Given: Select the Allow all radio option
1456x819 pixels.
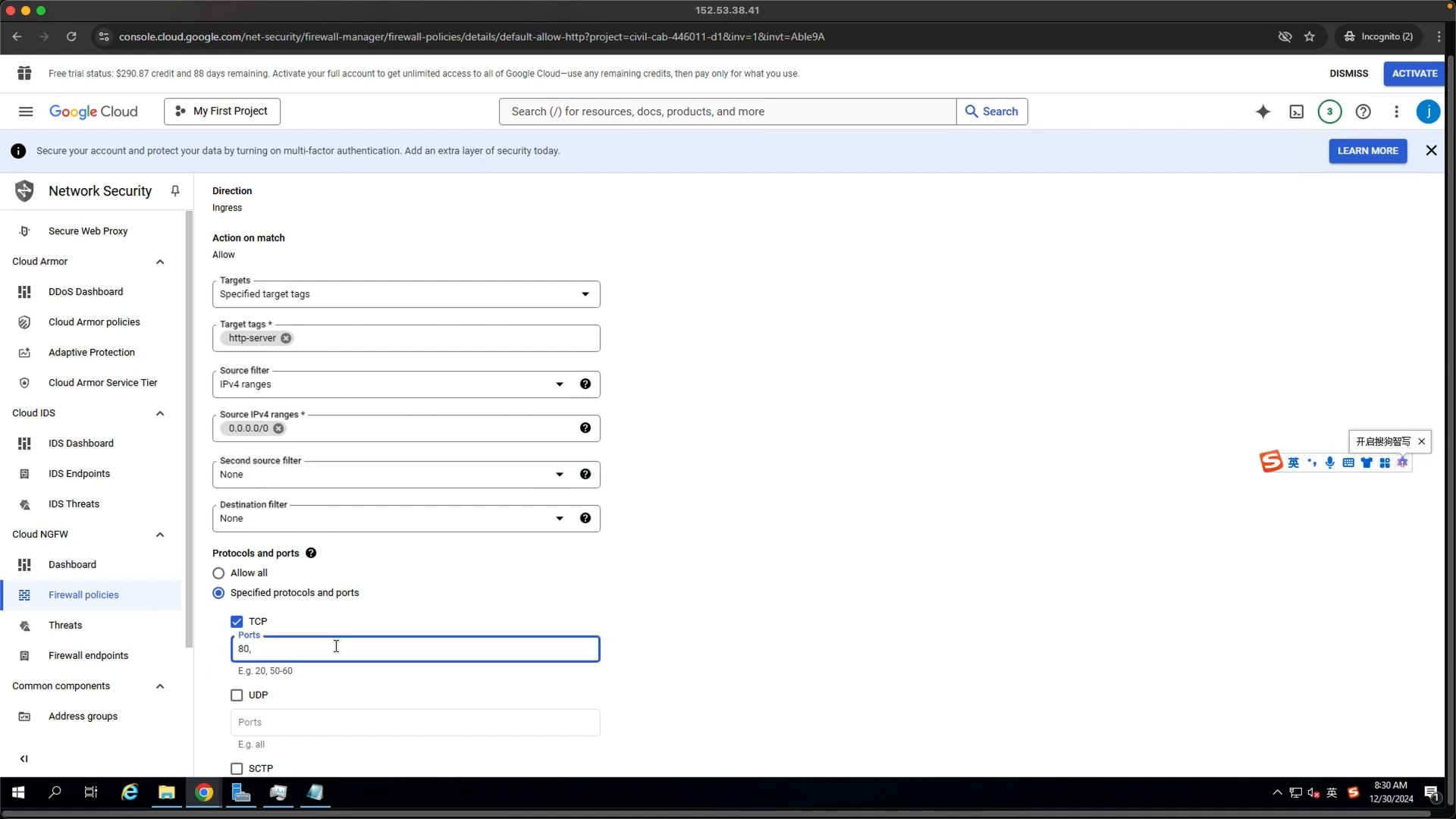Looking at the screenshot, I should tap(218, 573).
